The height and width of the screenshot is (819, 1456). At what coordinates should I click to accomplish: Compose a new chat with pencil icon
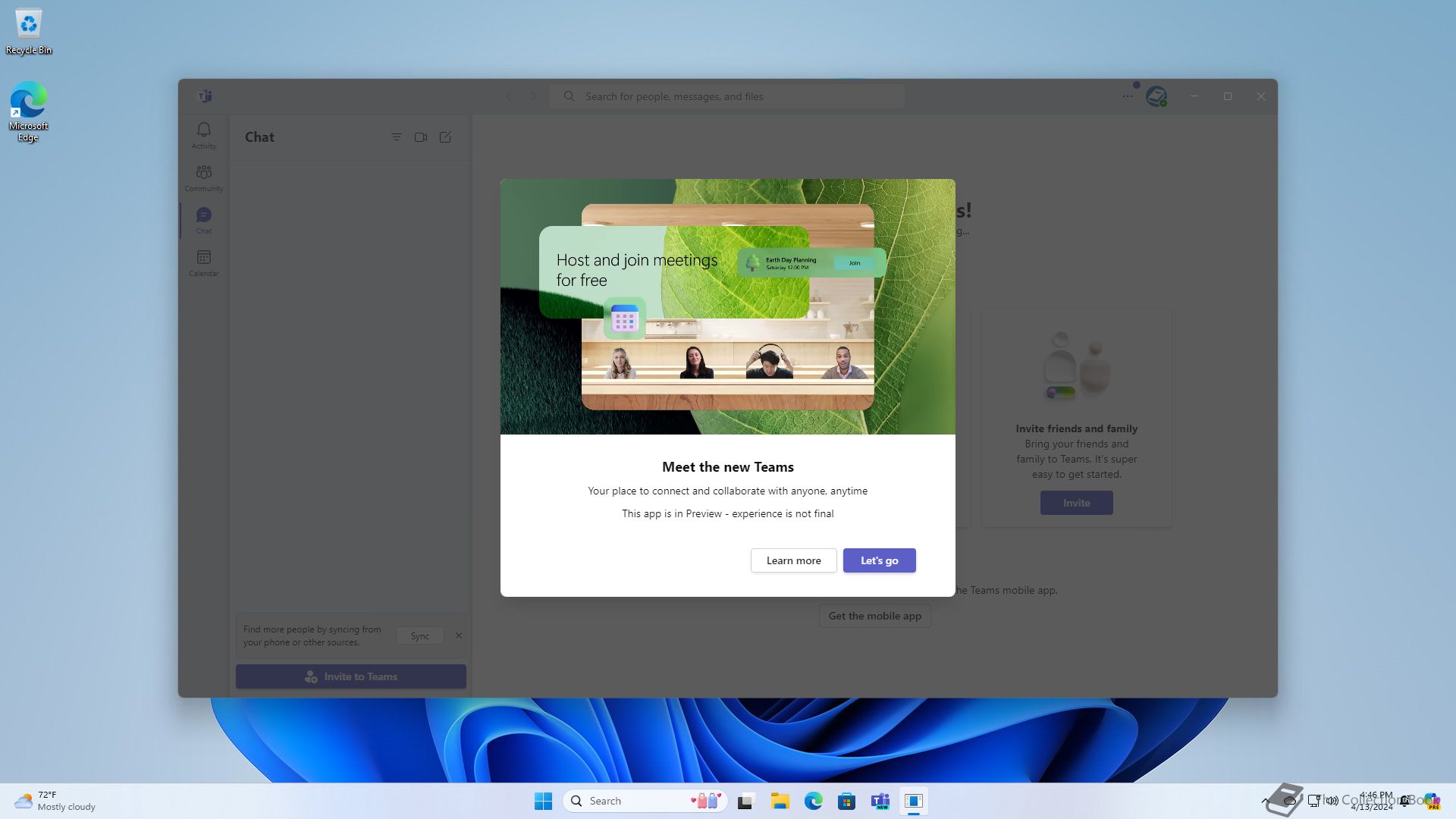(445, 137)
